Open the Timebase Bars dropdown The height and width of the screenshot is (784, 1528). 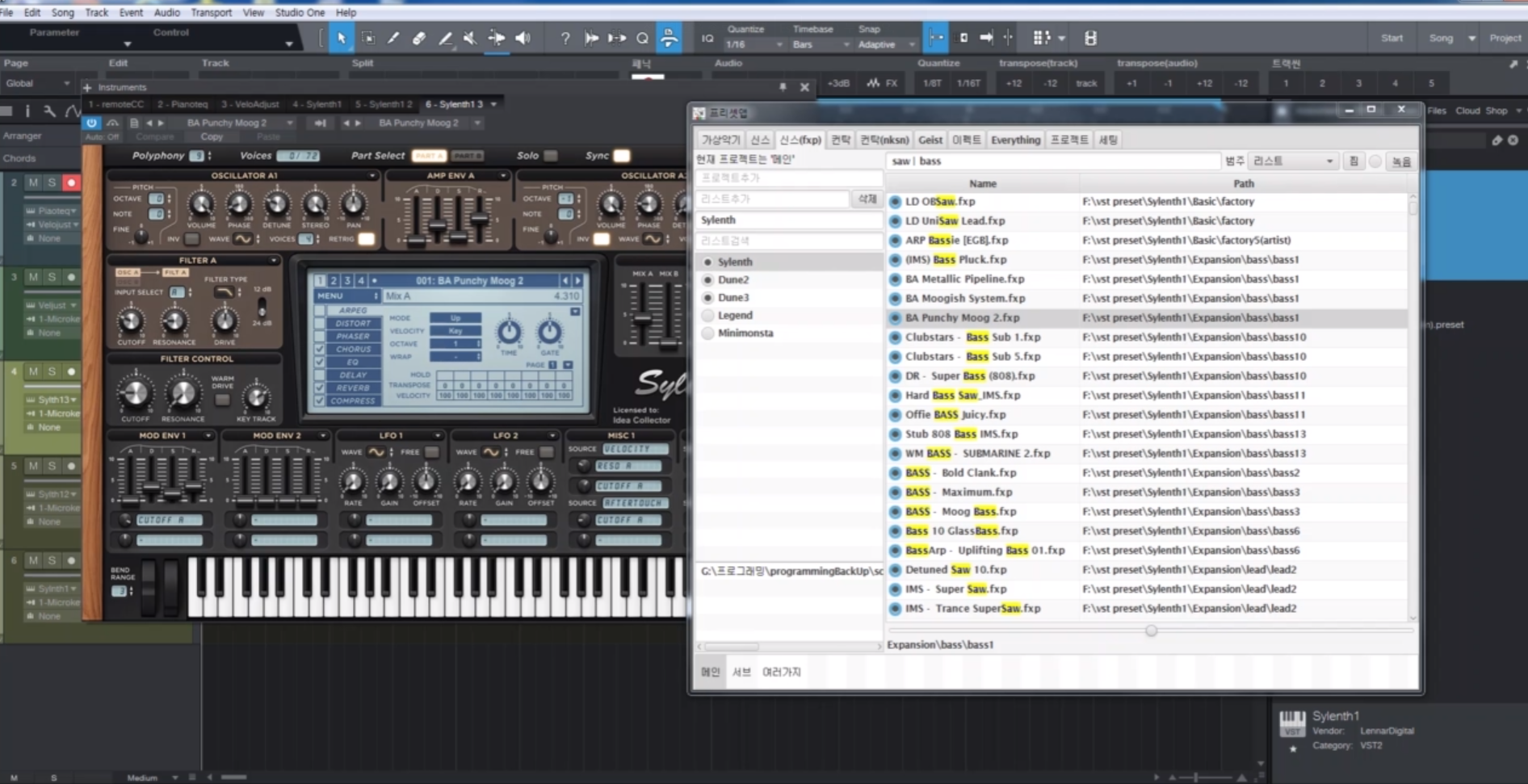point(821,44)
